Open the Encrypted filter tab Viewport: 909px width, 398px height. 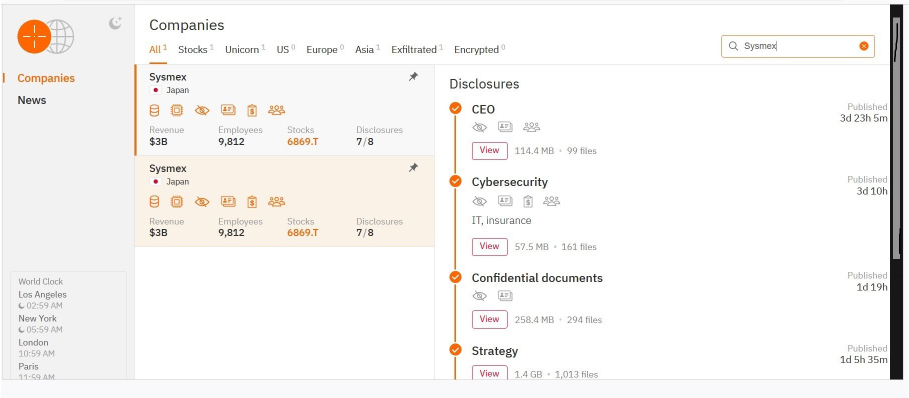click(x=479, y=49)
